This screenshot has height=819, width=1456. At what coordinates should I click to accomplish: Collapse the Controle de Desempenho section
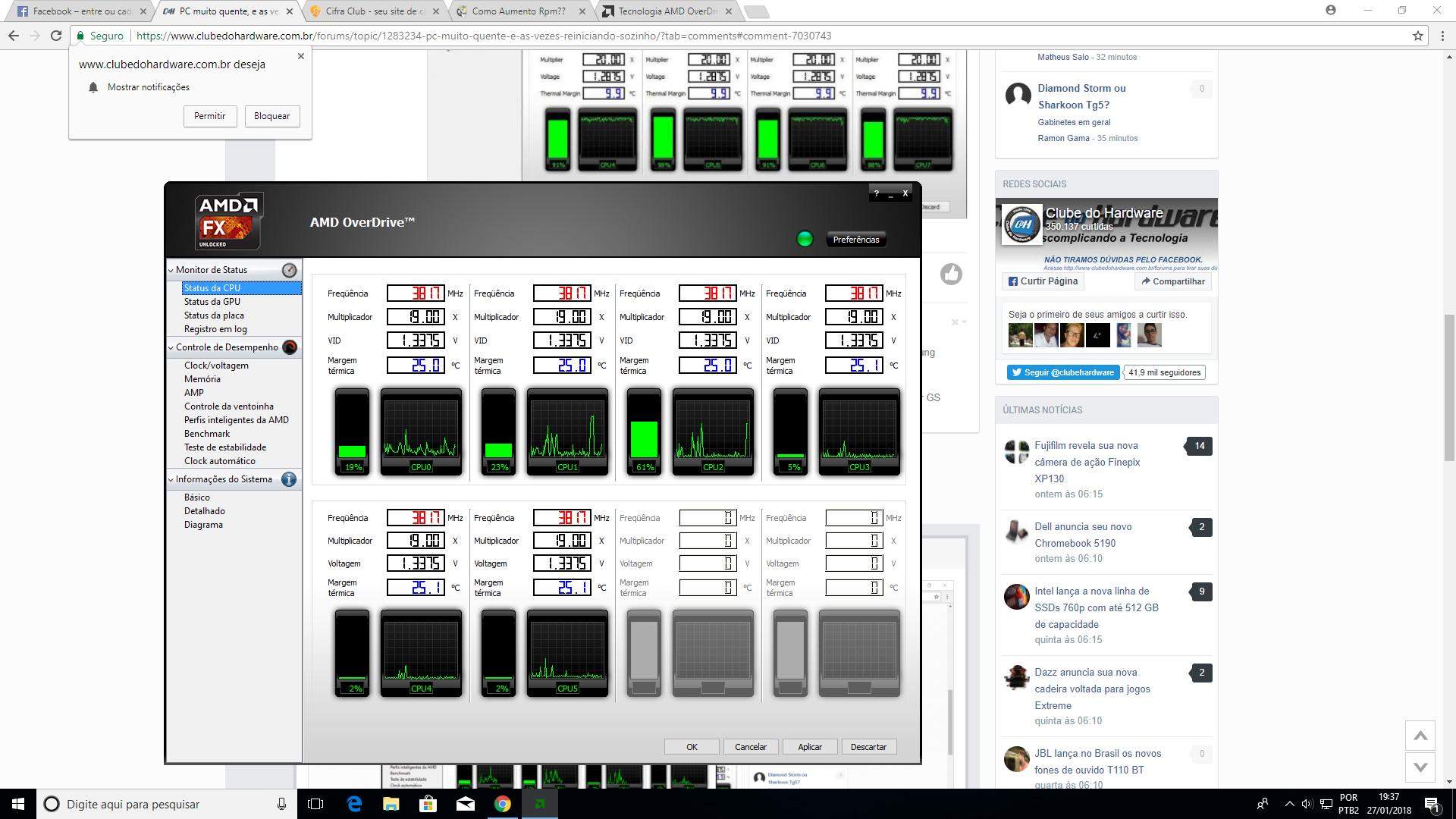pyautogui.click(x=171, y=348)
